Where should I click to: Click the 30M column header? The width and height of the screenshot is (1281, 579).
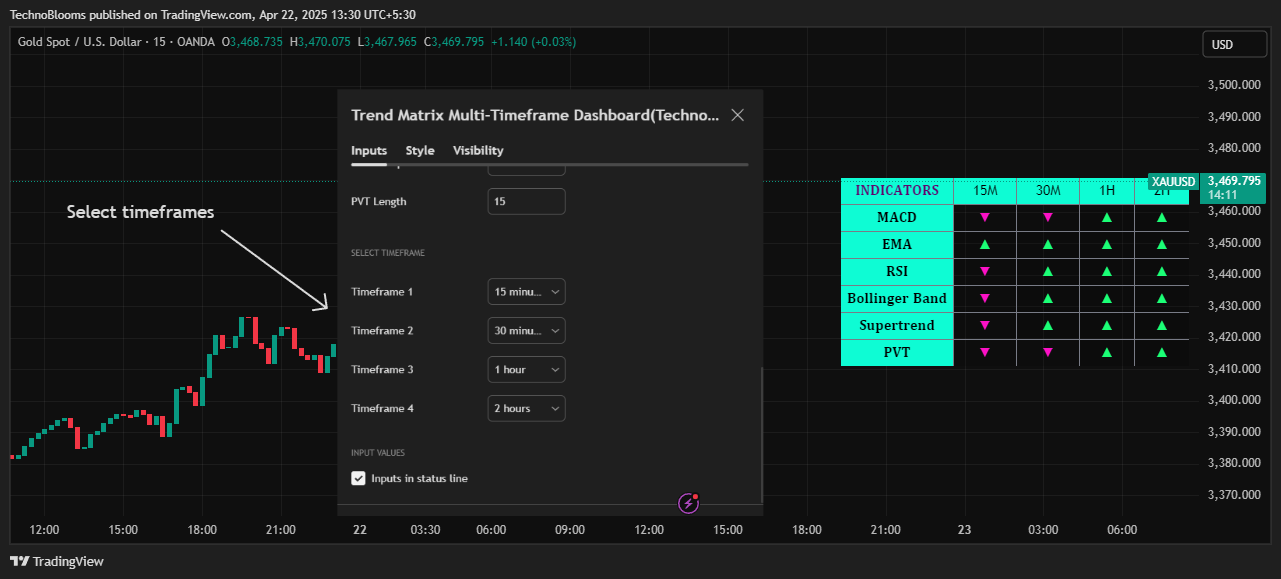coord(1048,190)
